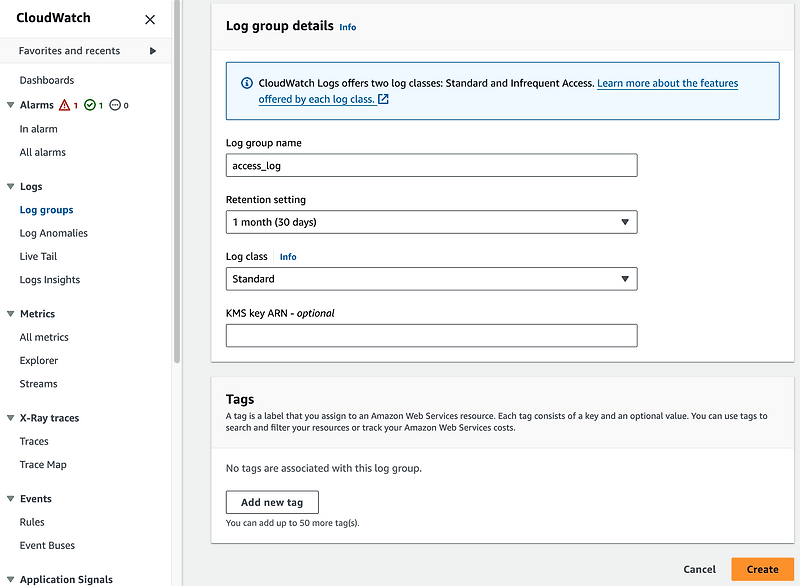Open Live Tail from sidebar
Viewport: 800px width, 586px height.
[38, 257]
